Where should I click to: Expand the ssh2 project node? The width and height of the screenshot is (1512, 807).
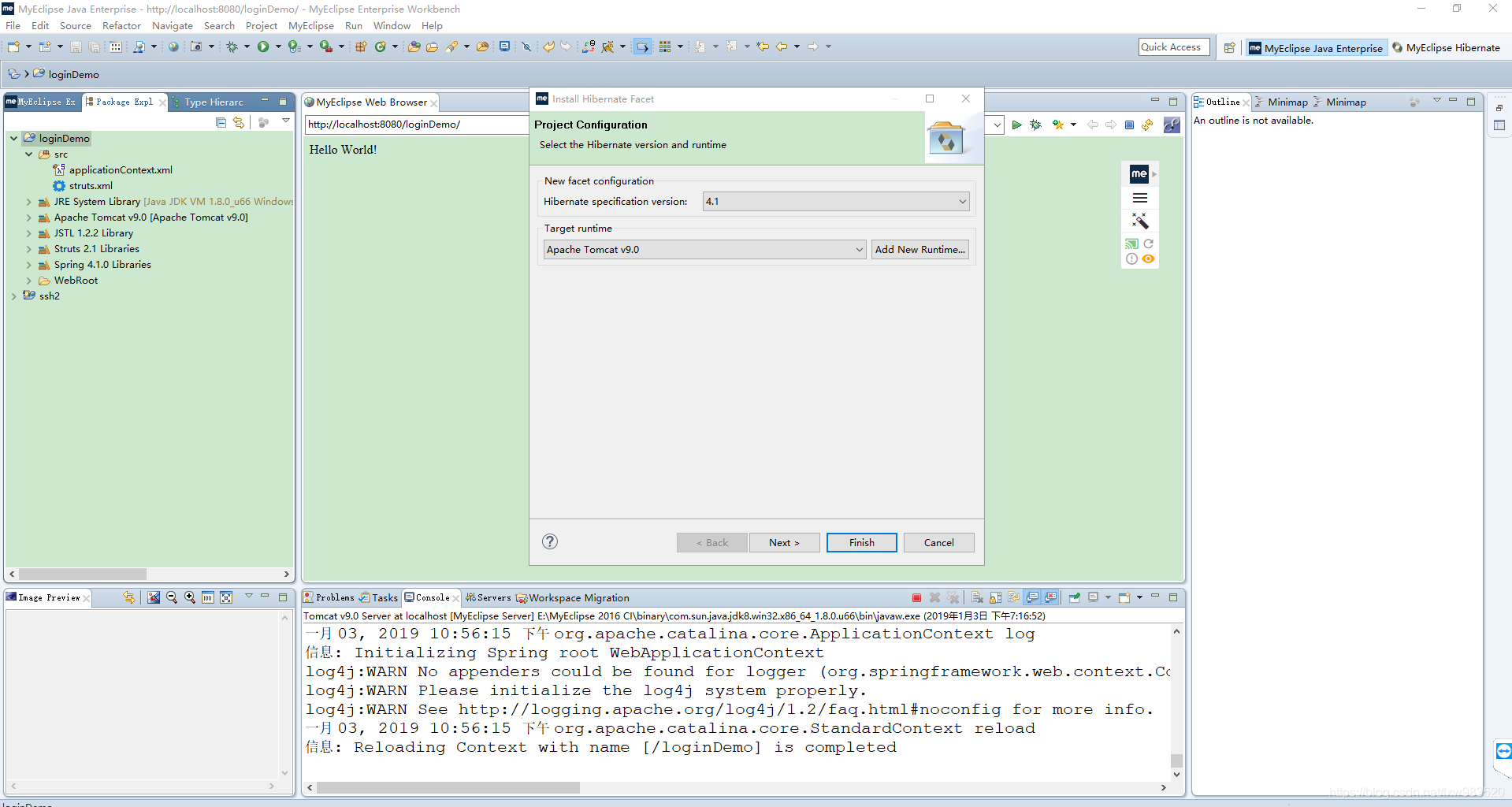[14, 296]
